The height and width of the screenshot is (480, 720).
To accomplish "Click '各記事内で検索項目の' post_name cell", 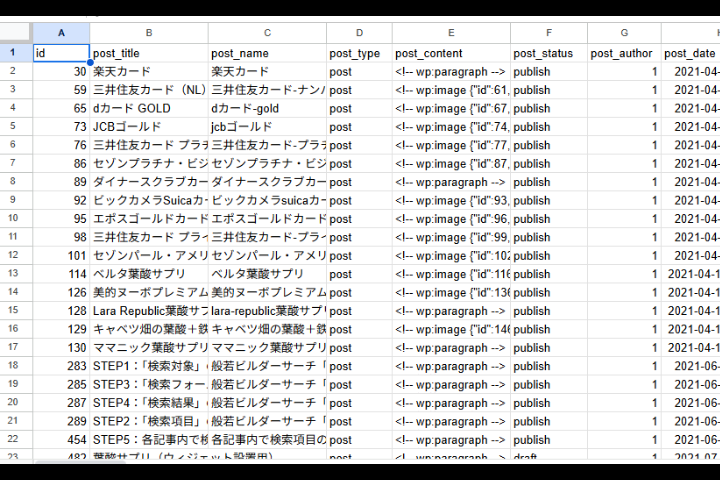I will pyautogui.click(x=267, y=439).
